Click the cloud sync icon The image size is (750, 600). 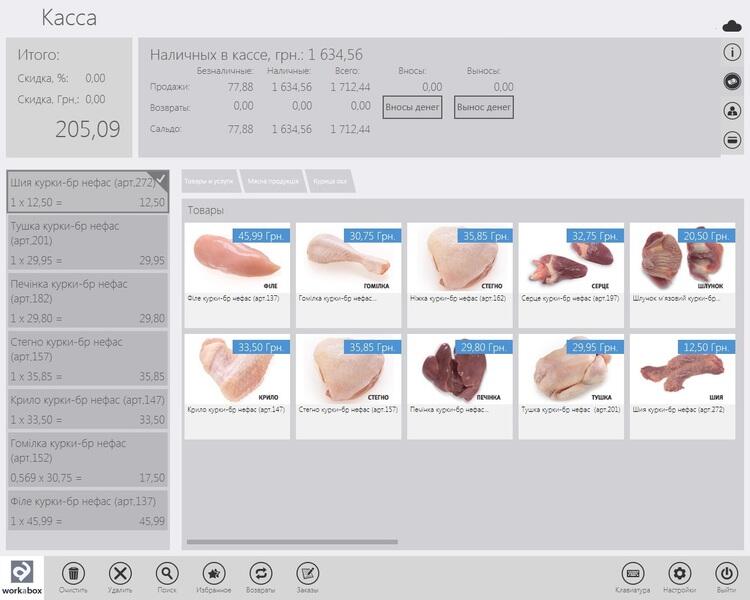(732, 25)
